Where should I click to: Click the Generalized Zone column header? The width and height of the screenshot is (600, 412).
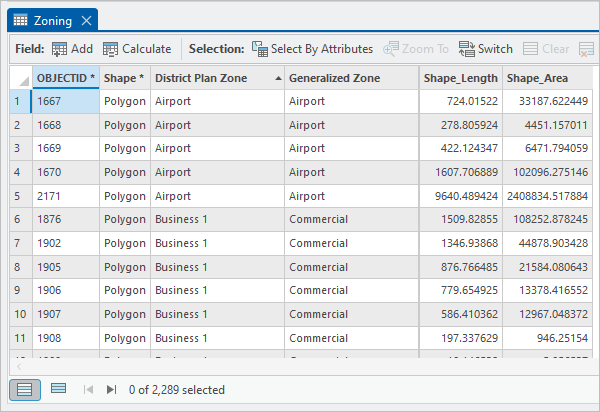[x=350, y=78]
